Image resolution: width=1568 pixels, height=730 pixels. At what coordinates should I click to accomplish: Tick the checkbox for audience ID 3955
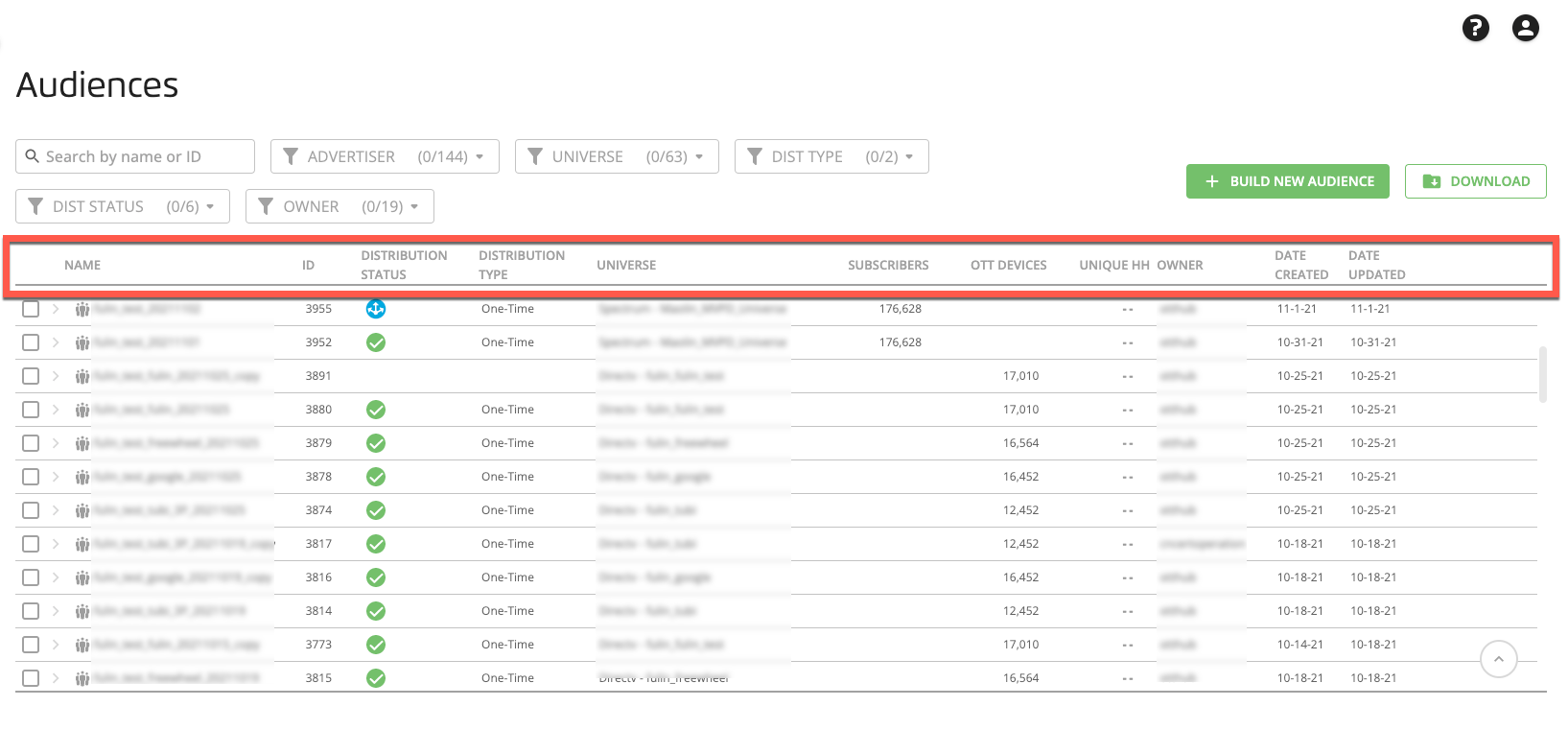[31, 309]
